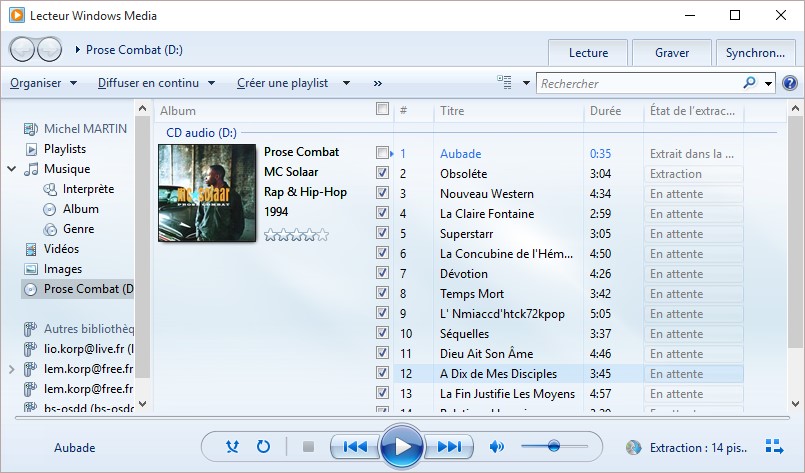Select Musique in the navigation pane

[67, 169]
